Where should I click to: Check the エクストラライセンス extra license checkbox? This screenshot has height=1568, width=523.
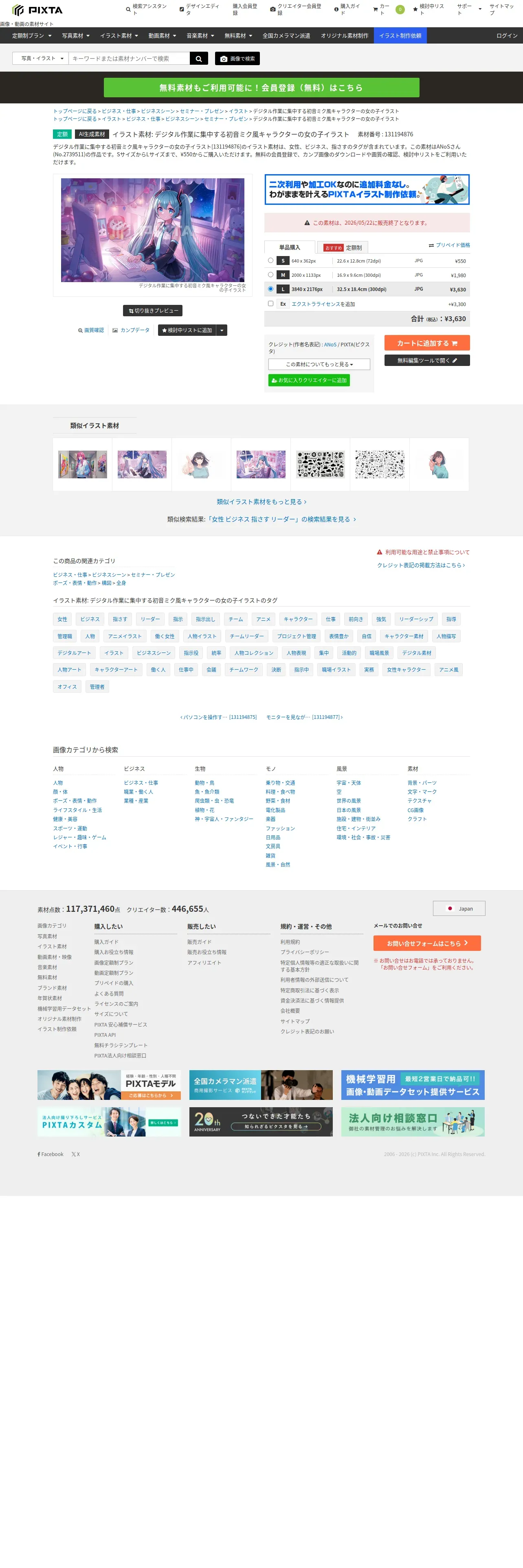pyautogui.click(x=270, y=303)
